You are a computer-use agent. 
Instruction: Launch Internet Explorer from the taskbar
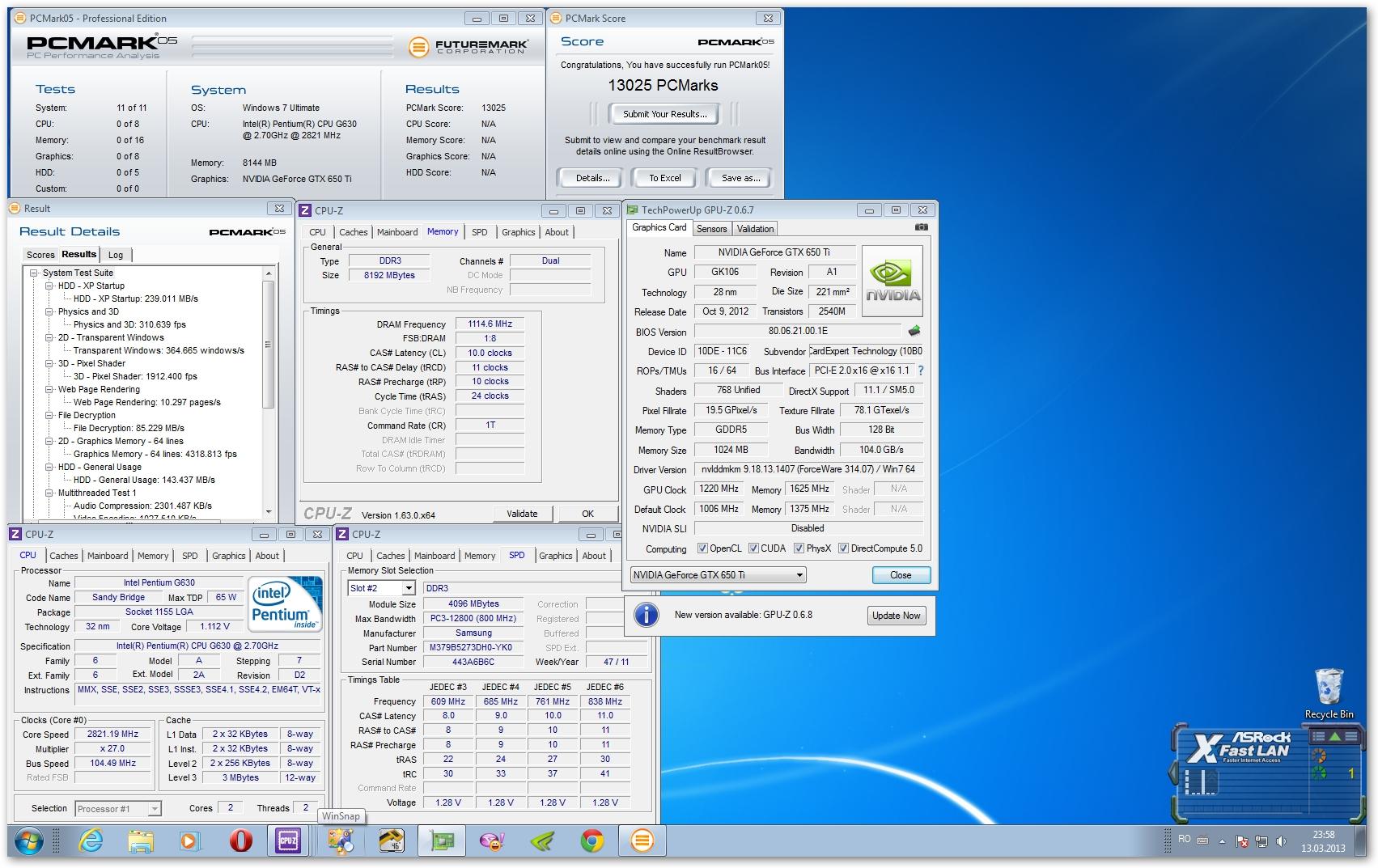pos(91,841)
